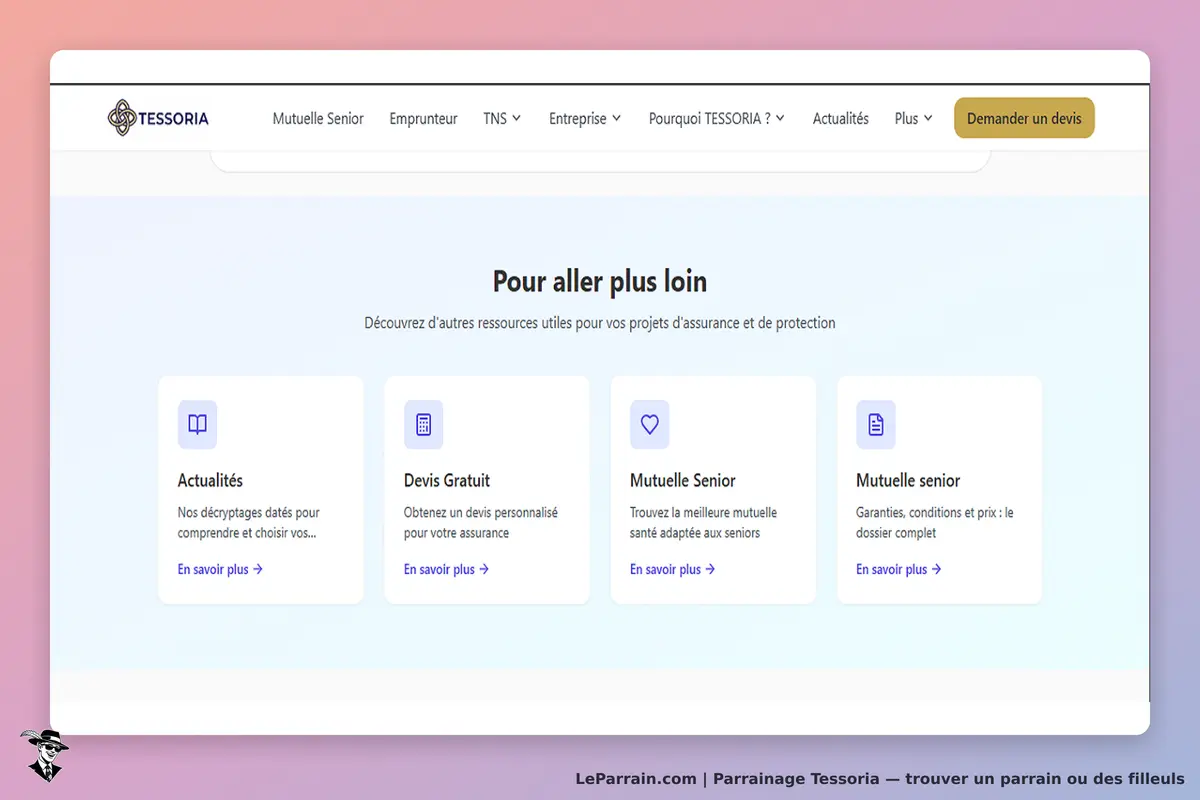
Task: Click the TESSORIA logo in the header
Action: click(158, 118)
